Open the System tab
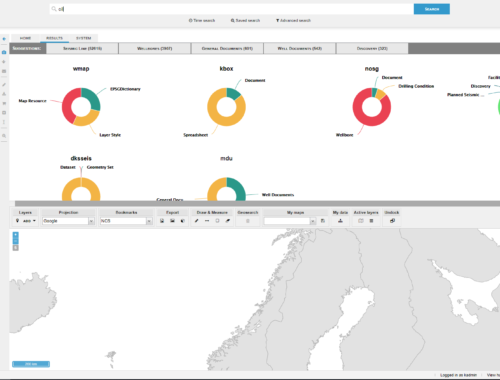Viewport: 500px width, 380px height. pyautogui.click(x=83, y=38)
